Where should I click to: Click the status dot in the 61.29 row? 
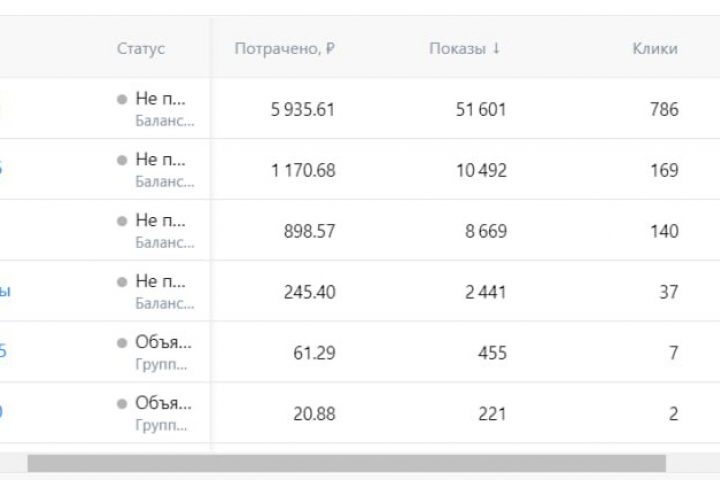pos(122,343)
